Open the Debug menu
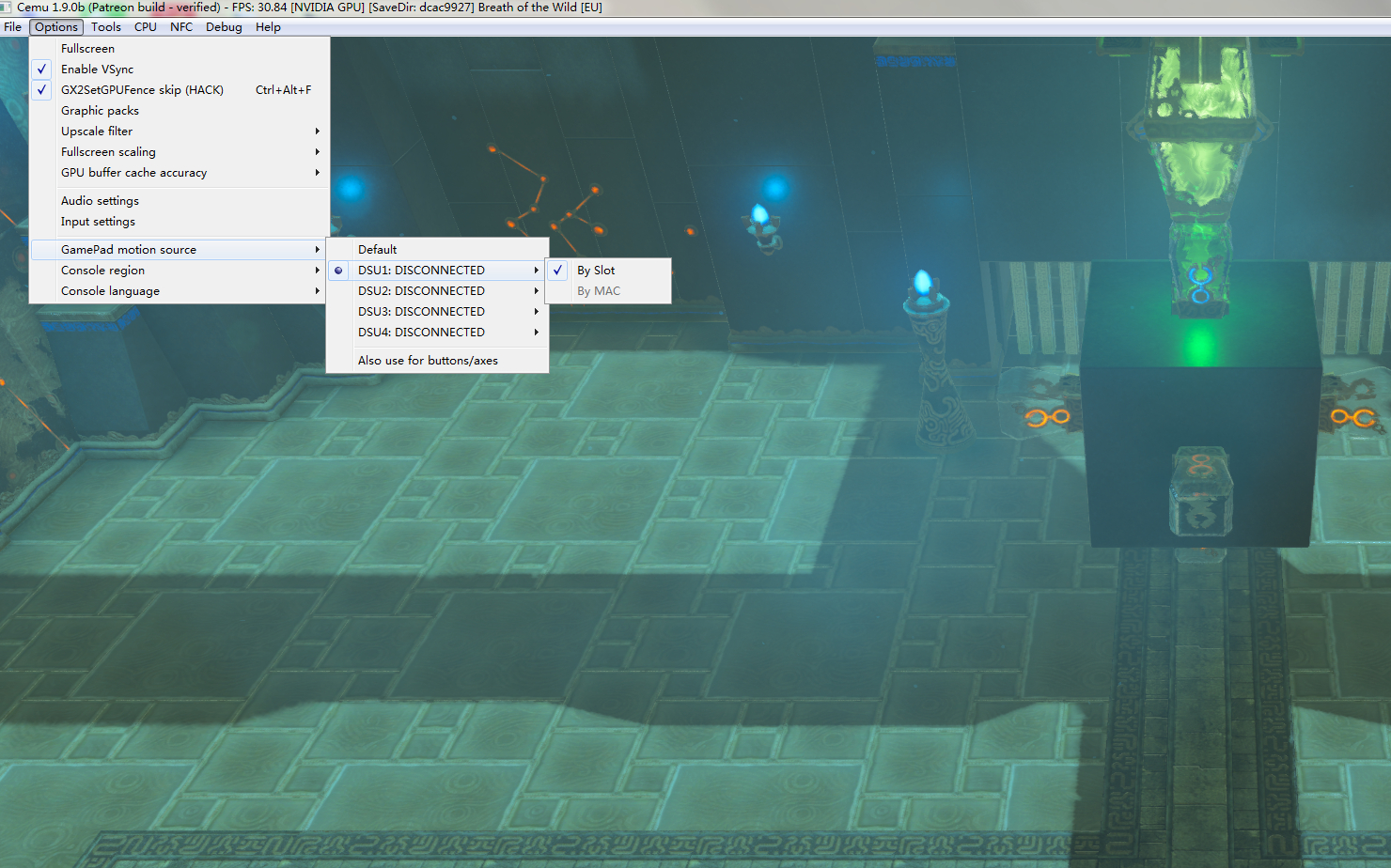 (x=224, y=27)
